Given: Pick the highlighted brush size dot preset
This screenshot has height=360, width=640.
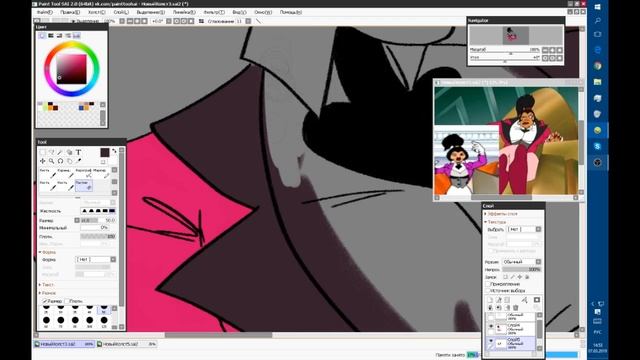Looking at the screenshot, I should (104, 310).
